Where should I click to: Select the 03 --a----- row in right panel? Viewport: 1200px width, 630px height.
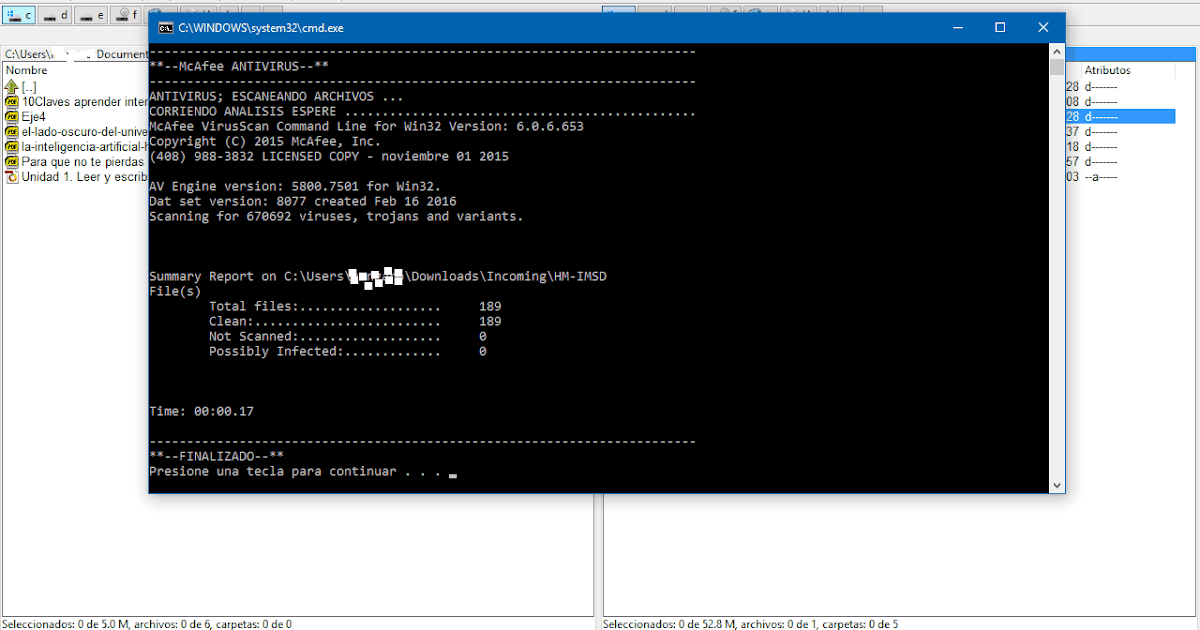tap(1120, 177)
